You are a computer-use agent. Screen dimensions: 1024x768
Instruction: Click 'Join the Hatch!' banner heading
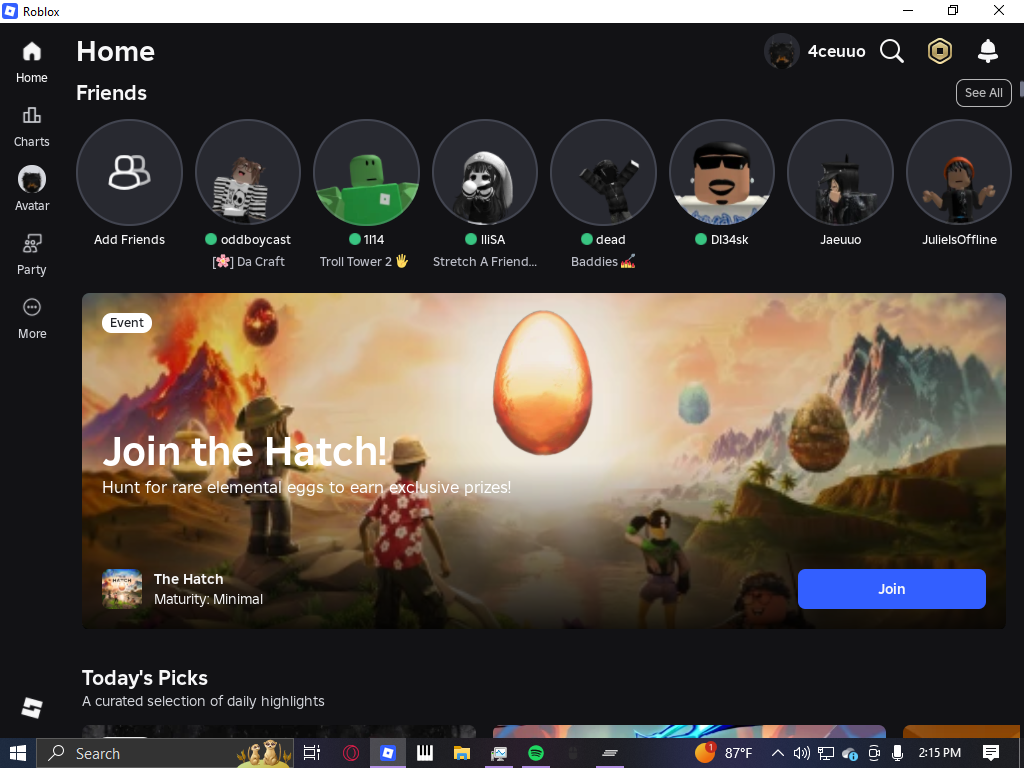coord(245,451)
